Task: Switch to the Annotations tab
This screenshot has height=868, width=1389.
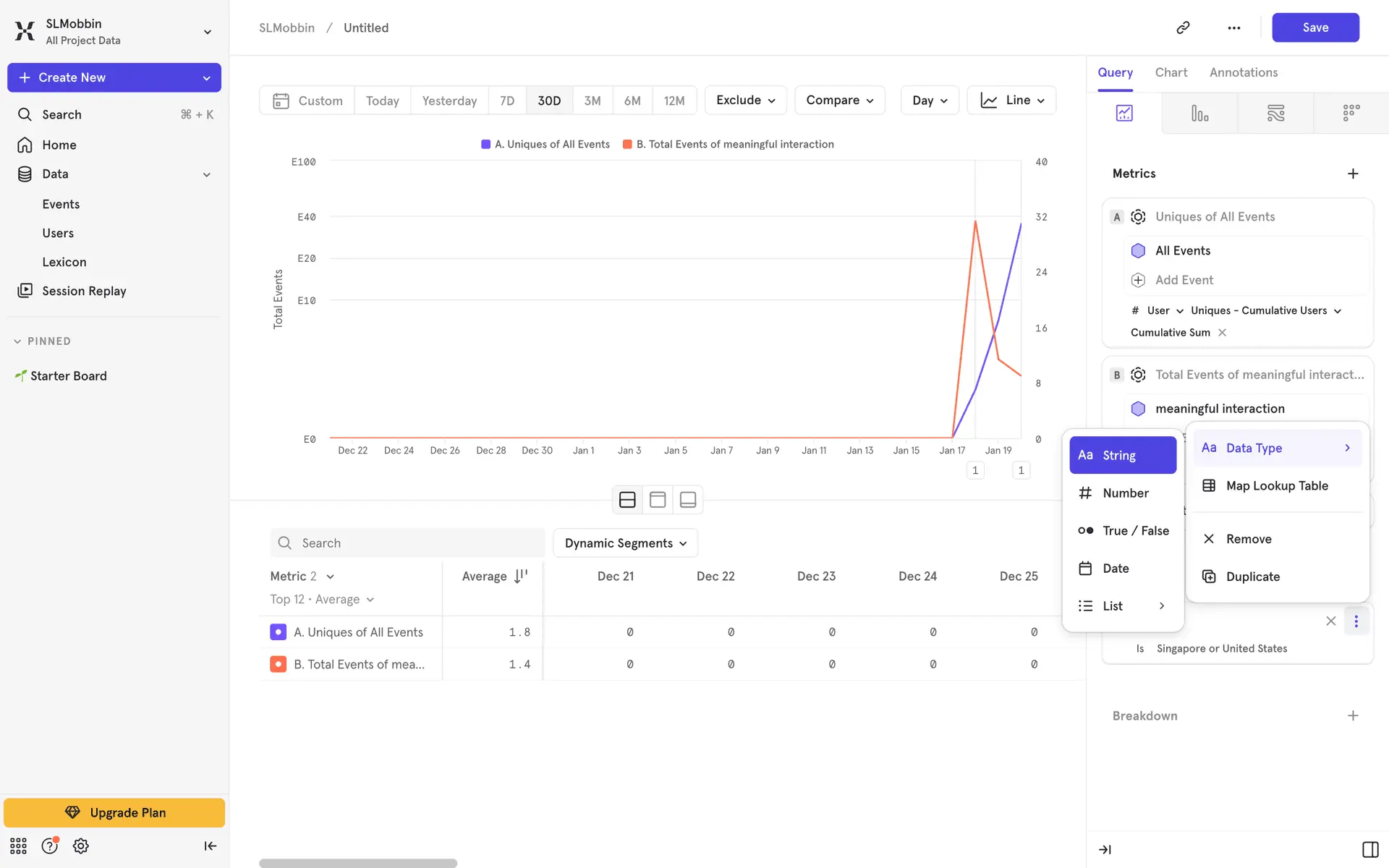Action: click(1243, 72)
